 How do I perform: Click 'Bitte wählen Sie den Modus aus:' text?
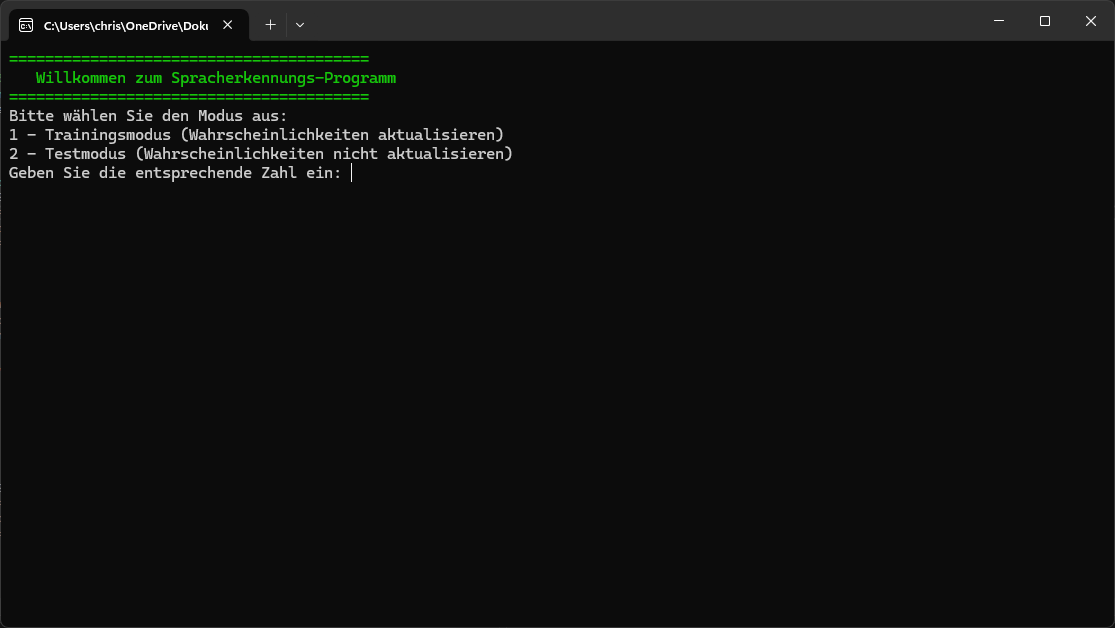[x=148, y=116]
